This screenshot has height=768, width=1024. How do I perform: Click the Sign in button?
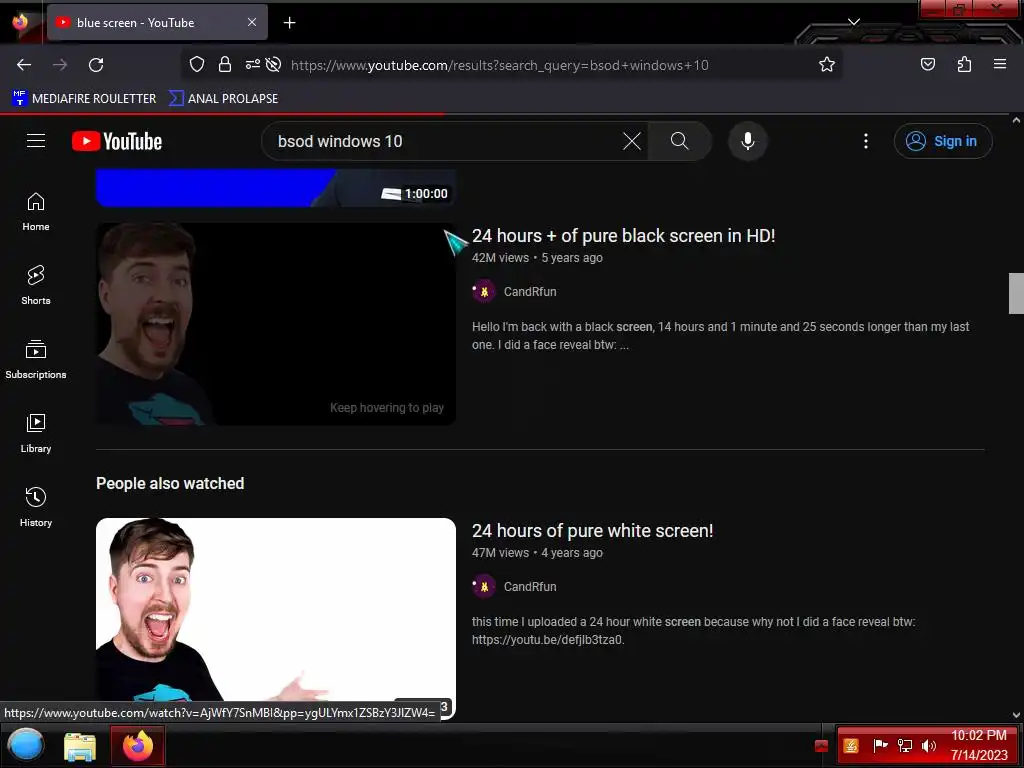point(942,141)
